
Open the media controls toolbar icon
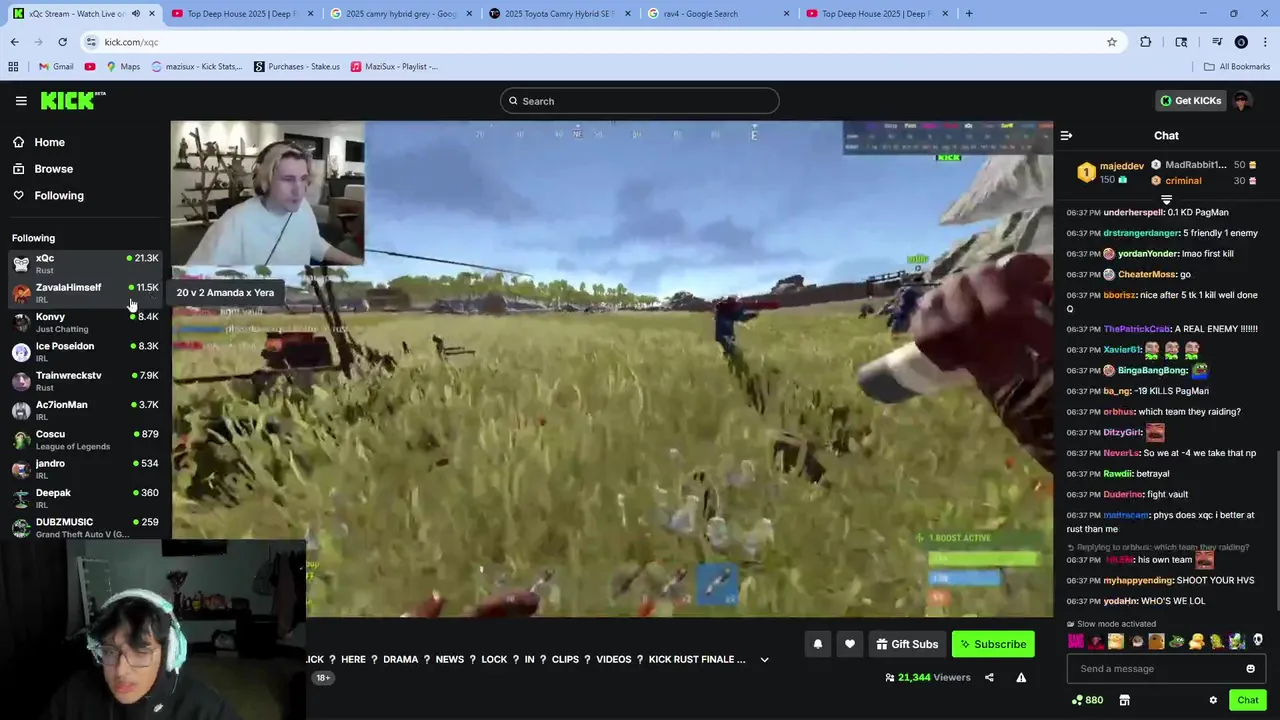(x=1217, y=42)
